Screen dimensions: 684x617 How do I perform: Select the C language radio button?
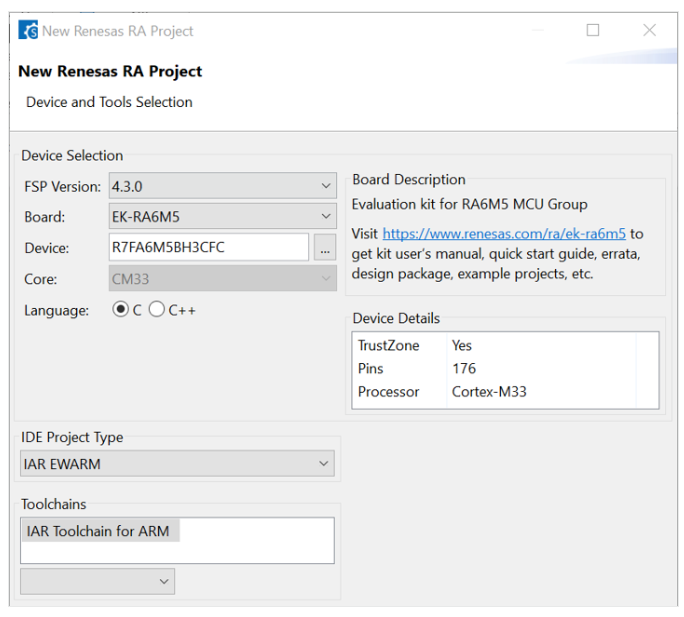click(120, 309)
